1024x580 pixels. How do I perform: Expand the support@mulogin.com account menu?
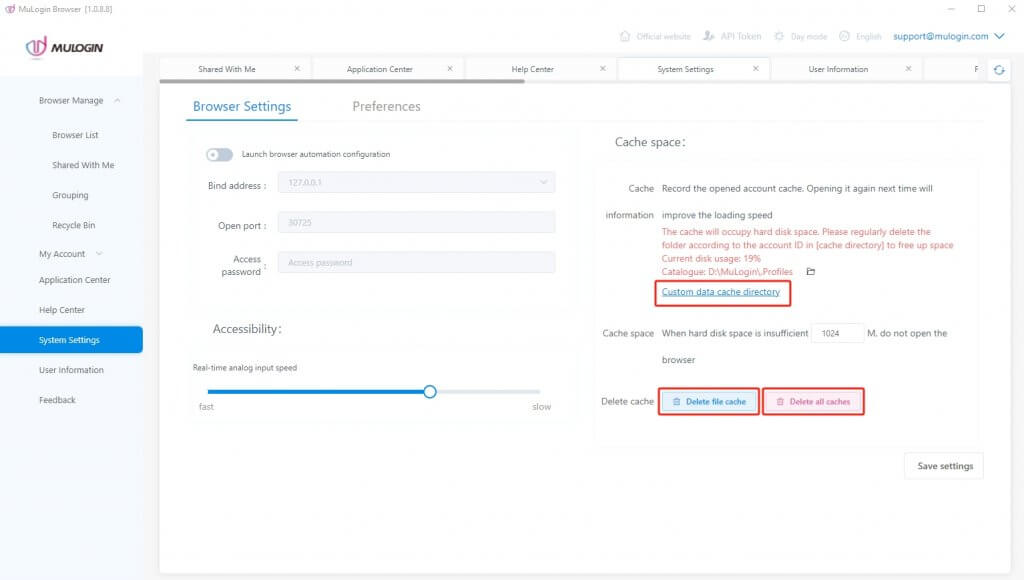[998, 36]
